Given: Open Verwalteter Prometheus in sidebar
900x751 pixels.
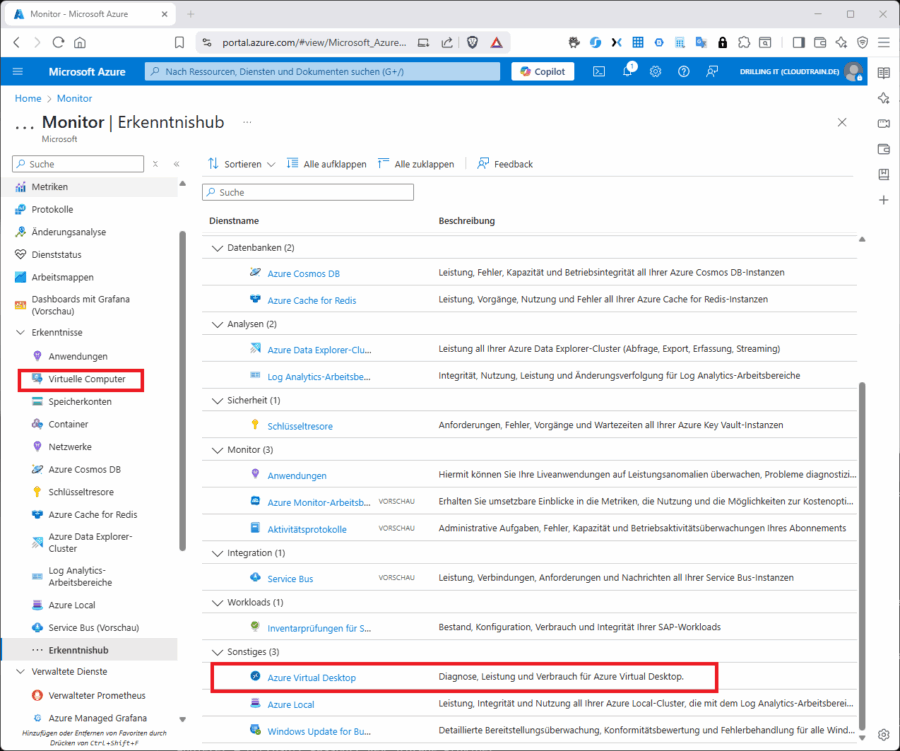Looking at the screenshot, I should pyautogui.click(x=97, y=696).
